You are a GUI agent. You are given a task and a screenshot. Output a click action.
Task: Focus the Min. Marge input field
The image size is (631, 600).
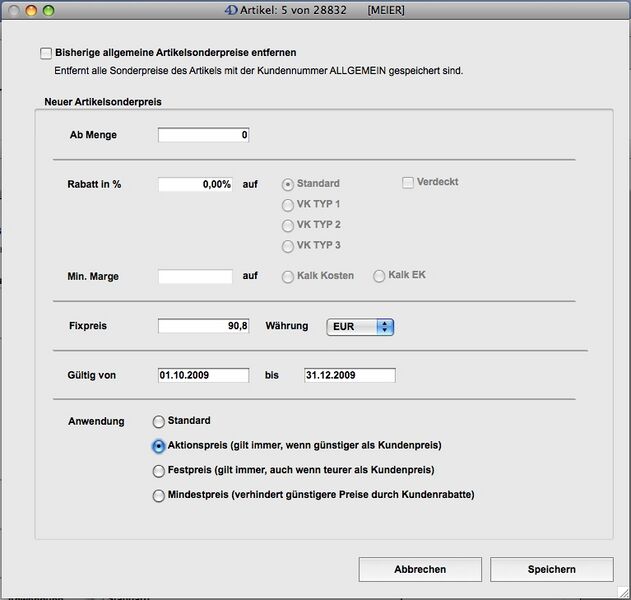(x=195, y=276)
